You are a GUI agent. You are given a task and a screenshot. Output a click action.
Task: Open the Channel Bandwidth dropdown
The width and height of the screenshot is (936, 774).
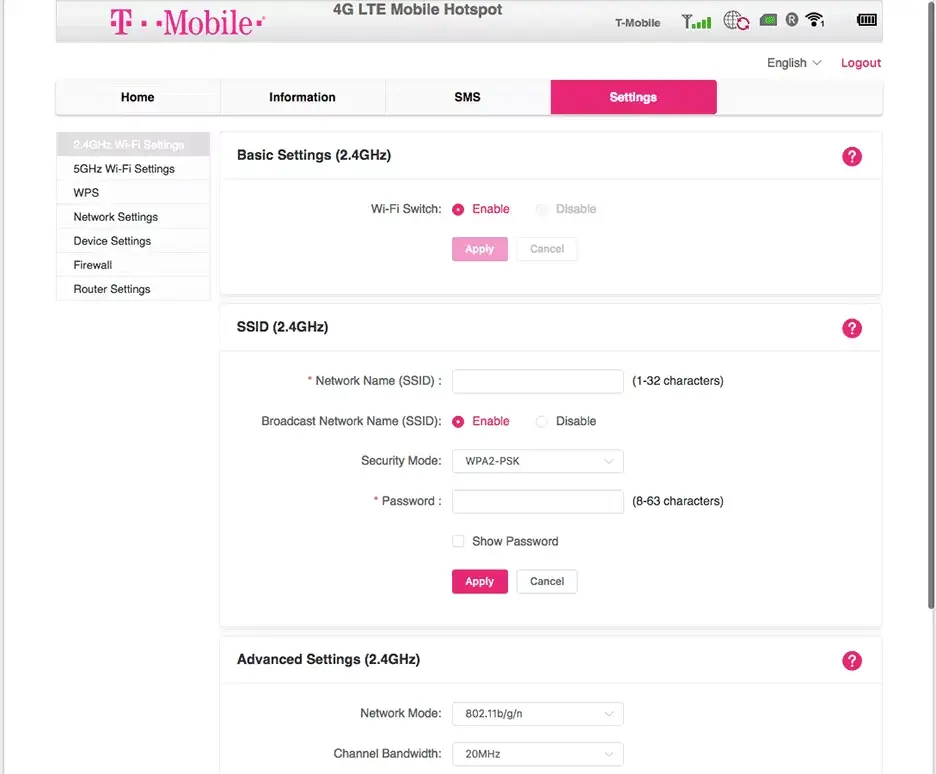pyautogui.click(x=537, y=754)
